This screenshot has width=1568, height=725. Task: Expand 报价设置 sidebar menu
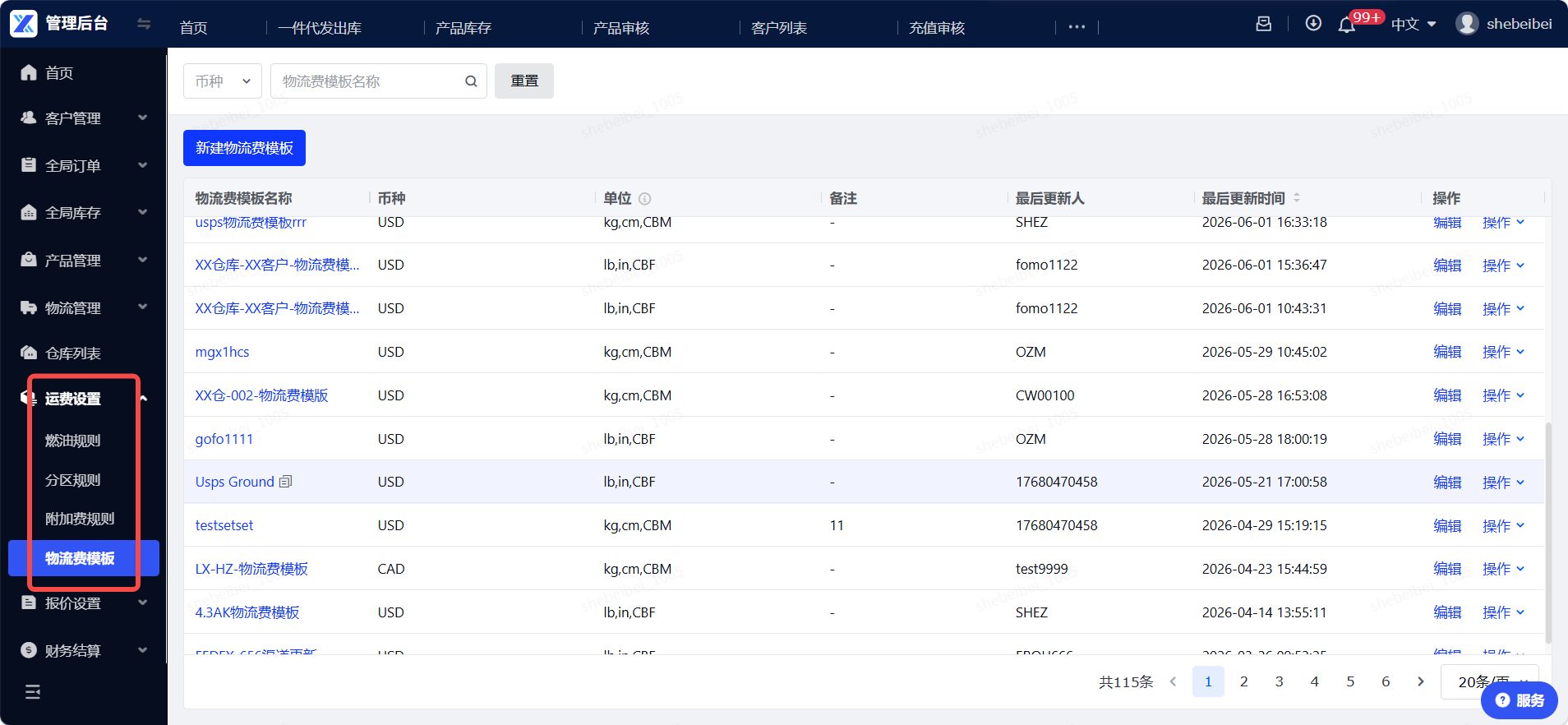pyautogui.click(x=83, y=603)
